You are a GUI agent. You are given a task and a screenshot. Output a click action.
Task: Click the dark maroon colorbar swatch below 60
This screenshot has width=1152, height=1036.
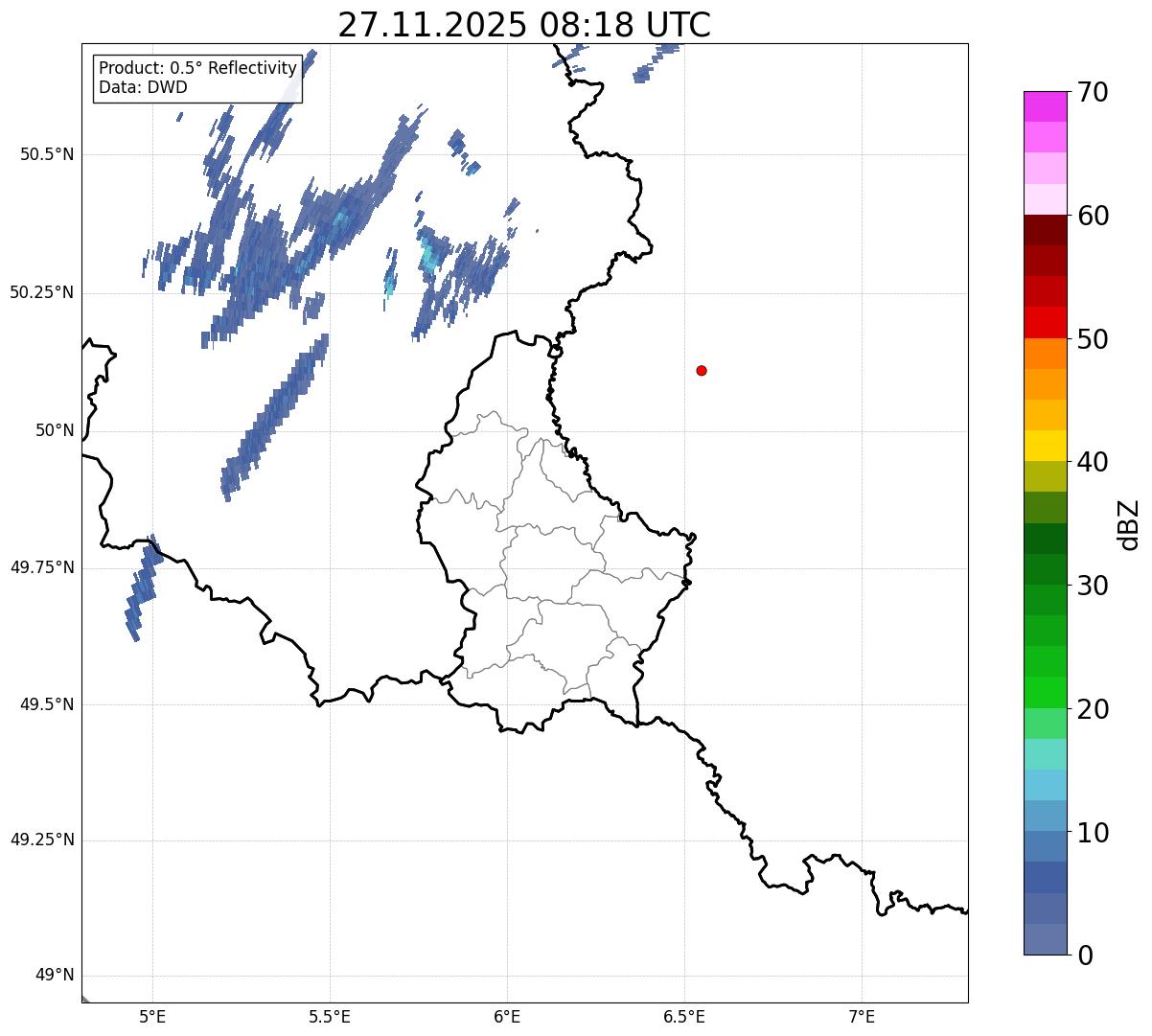point(1045,230)
